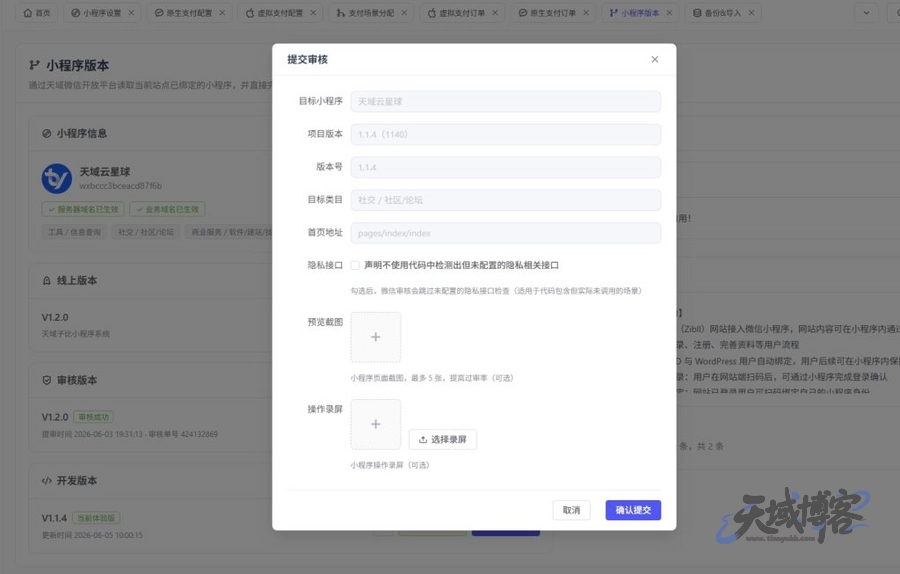Click the 业务域名已生效 tag

click(x=167, y=210)
